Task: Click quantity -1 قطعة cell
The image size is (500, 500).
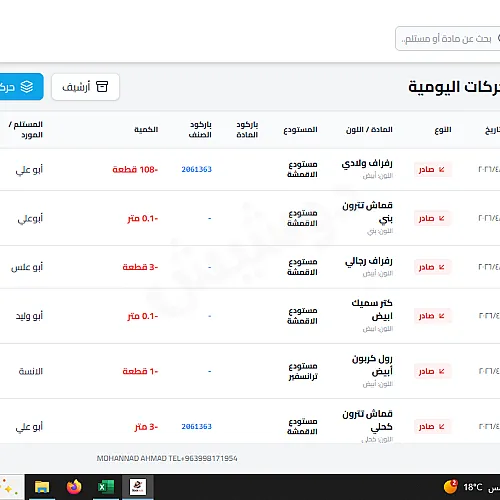Action: [x=140, y=371]
